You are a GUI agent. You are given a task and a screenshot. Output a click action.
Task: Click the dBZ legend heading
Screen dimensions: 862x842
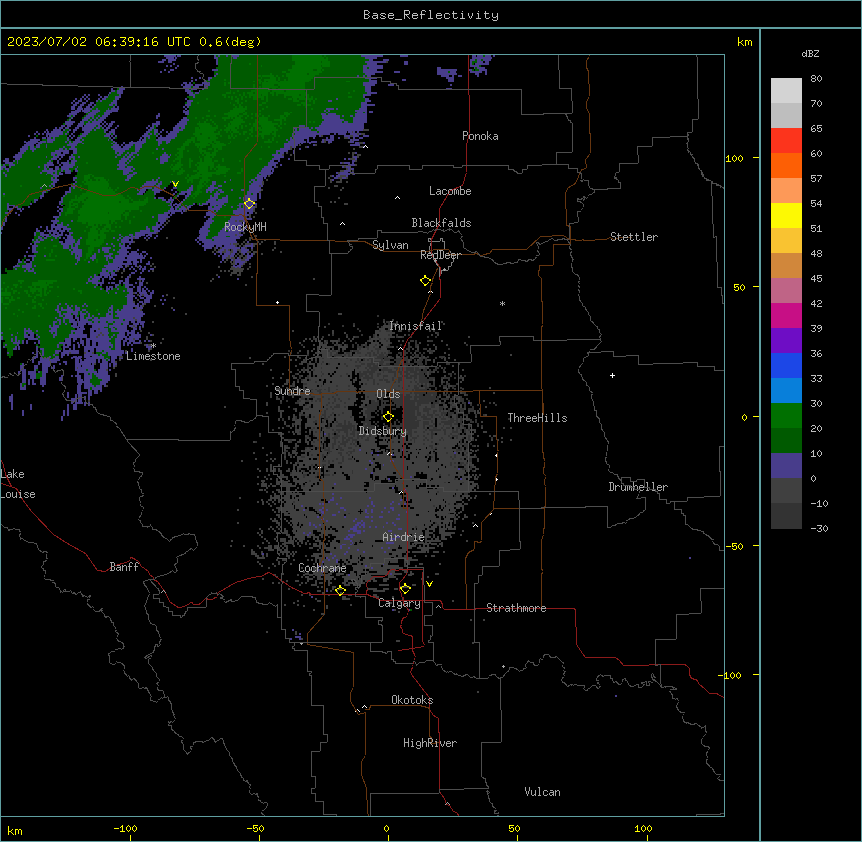[810, 53]
